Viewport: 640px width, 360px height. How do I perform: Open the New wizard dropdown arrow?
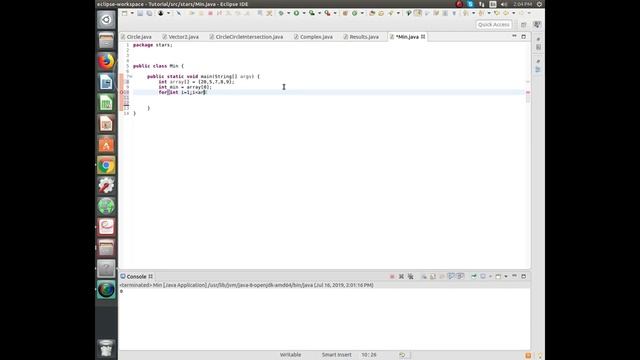click(x=132, y=13)
